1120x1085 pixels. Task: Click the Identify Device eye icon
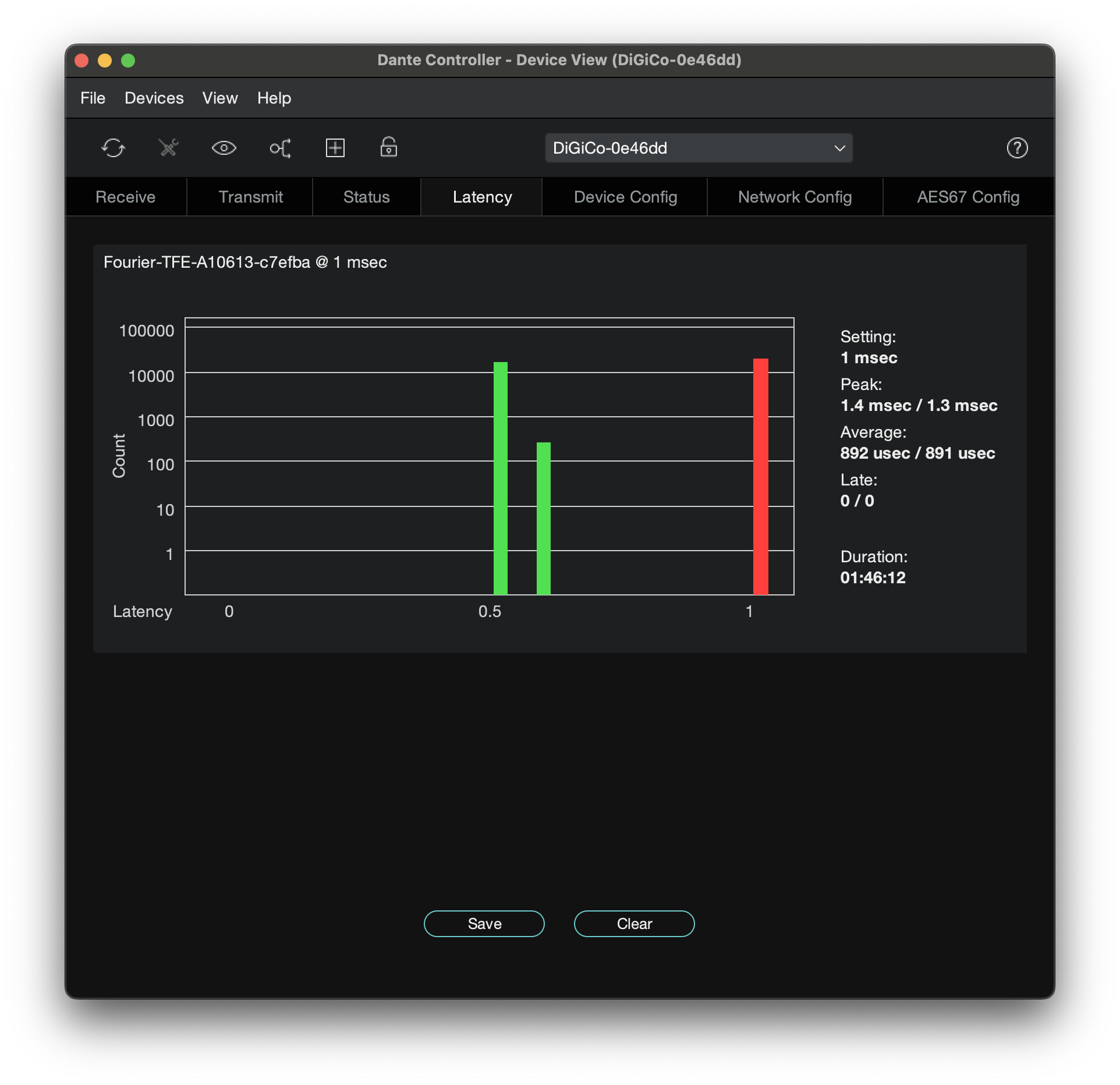[x=224, y=148]
